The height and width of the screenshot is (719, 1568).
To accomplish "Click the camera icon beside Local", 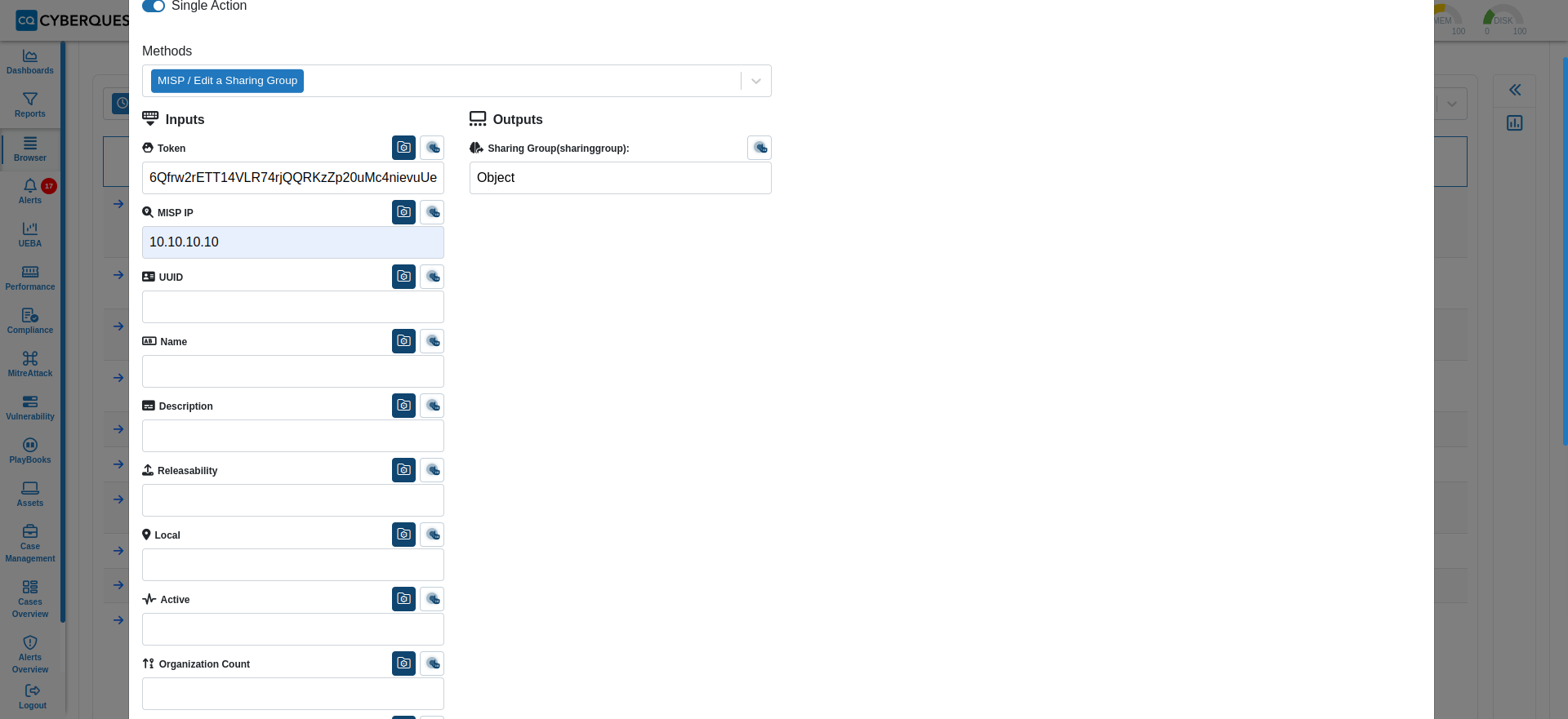I will (x=403, y=535).
